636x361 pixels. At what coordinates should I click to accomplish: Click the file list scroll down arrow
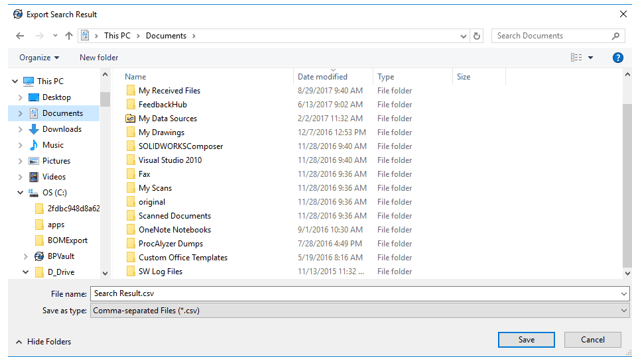tap(627, 273)
